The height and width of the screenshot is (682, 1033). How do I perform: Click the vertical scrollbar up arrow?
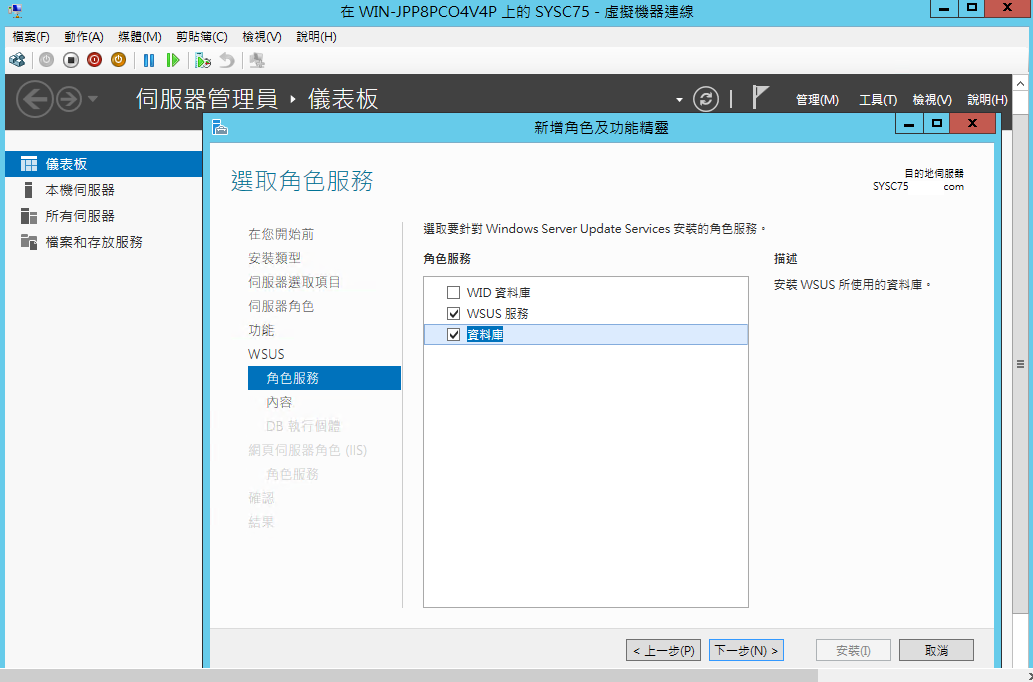click(x=1020, y=83)
